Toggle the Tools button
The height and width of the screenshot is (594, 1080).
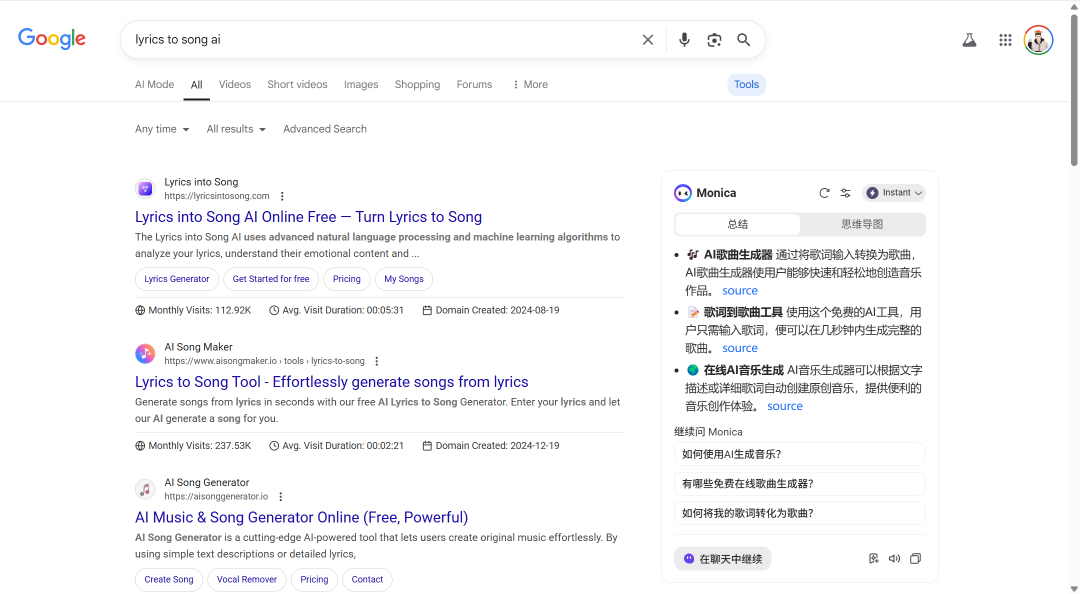pyautogui.click(x=747, y=84)
